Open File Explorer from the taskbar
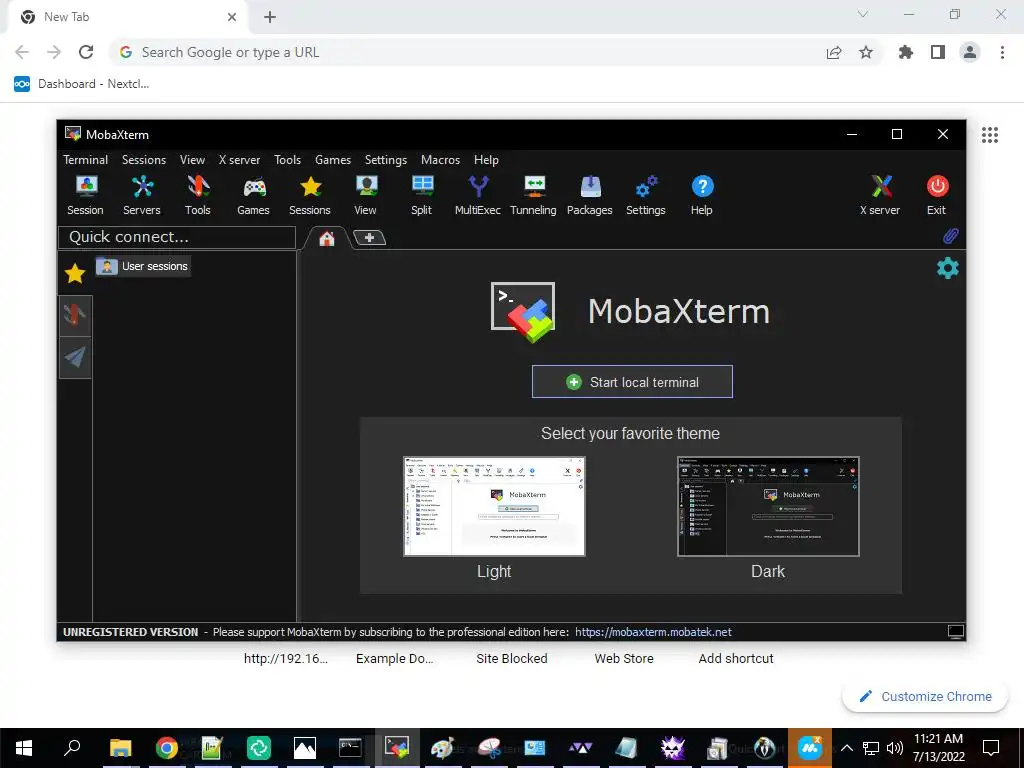The image size is (1024, 768). pos(120,748)
